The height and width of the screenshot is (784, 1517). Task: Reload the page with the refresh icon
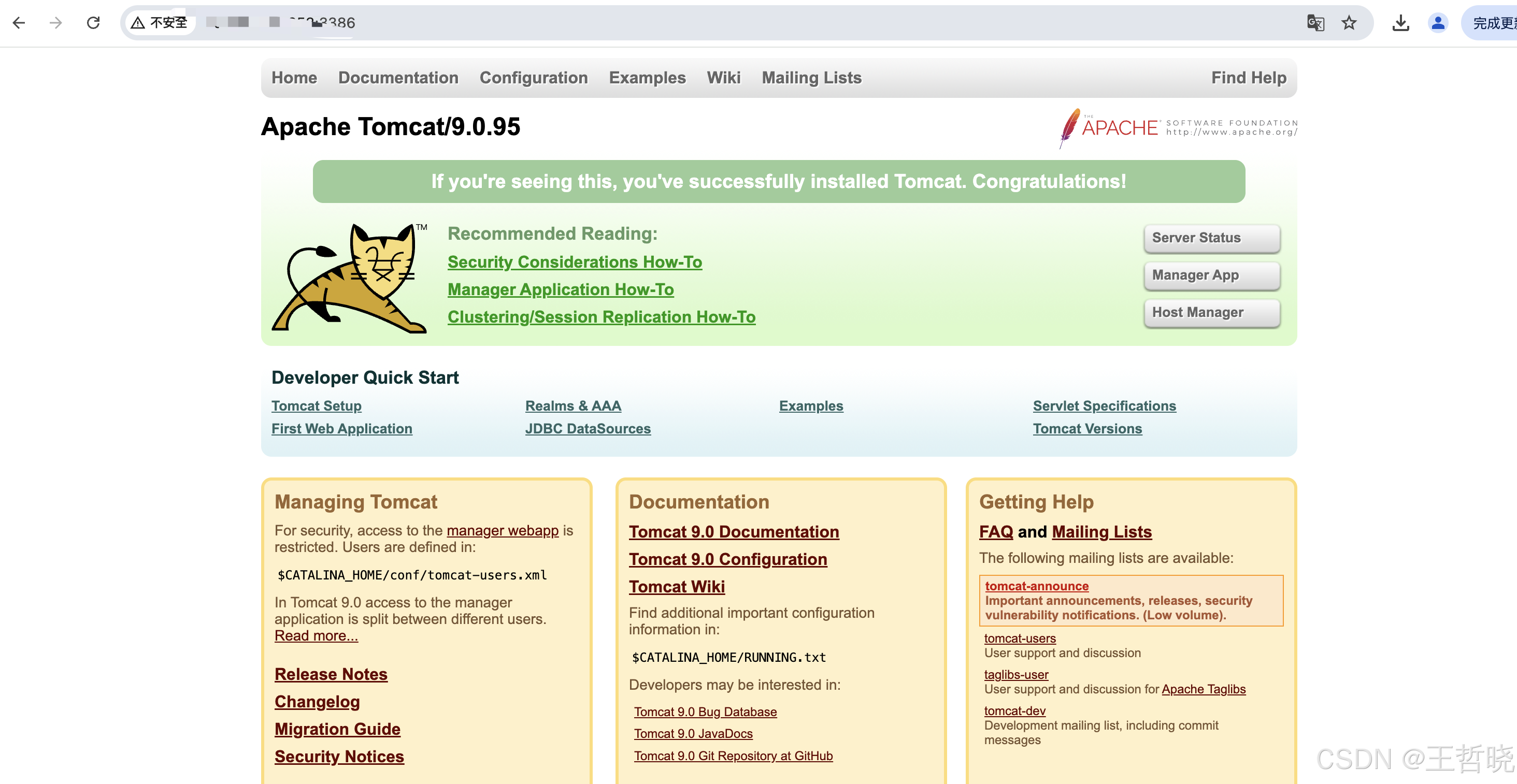point(93,23)
